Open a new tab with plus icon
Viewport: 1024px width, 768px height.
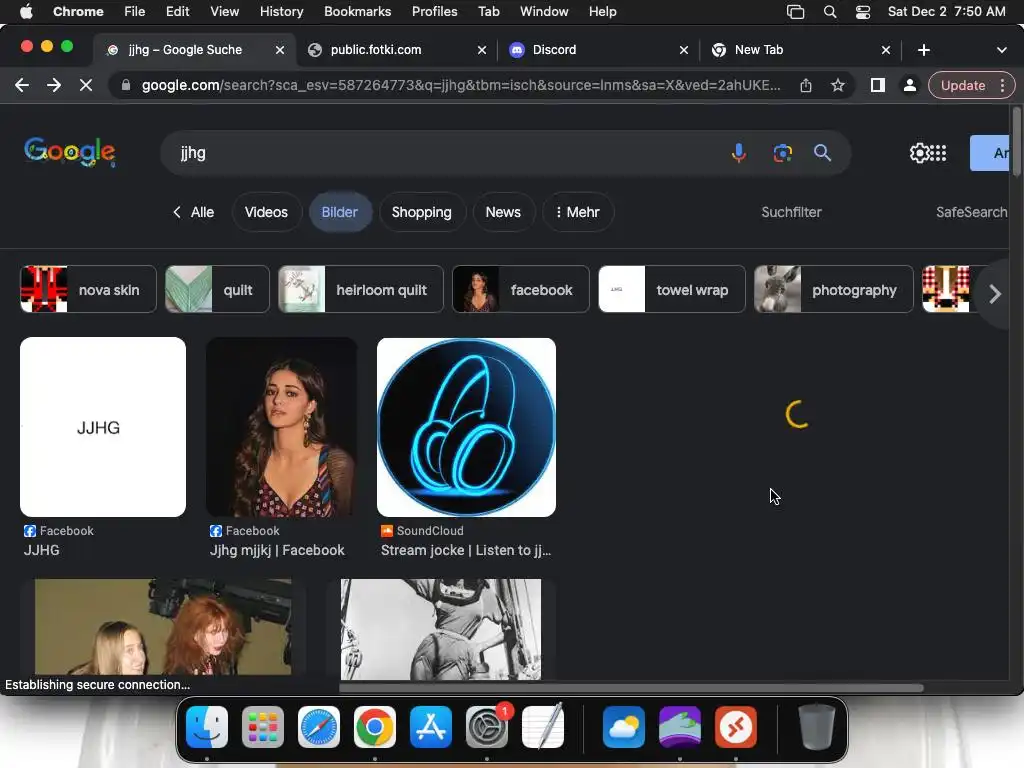point(923,50)
